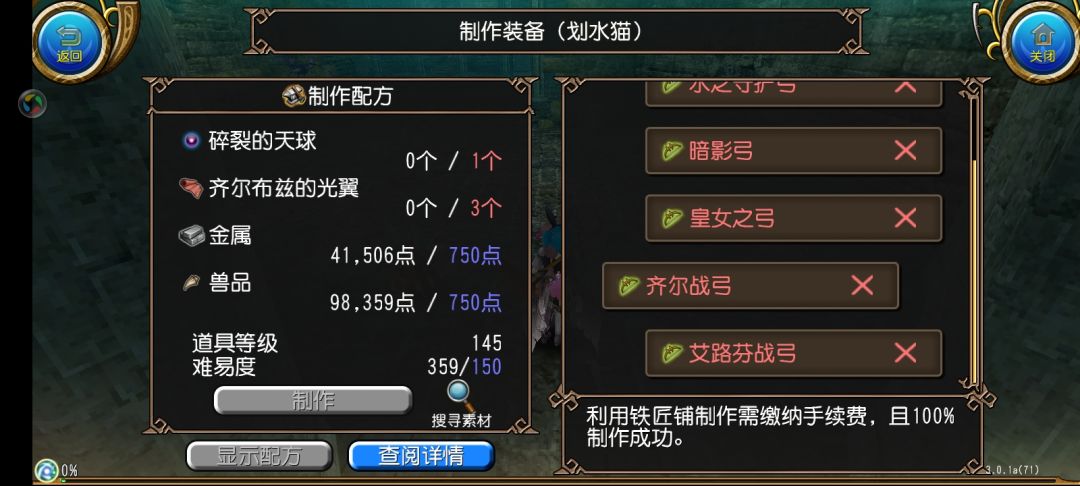Select the 碎裂的天球 orb material icon

[191, 142]
